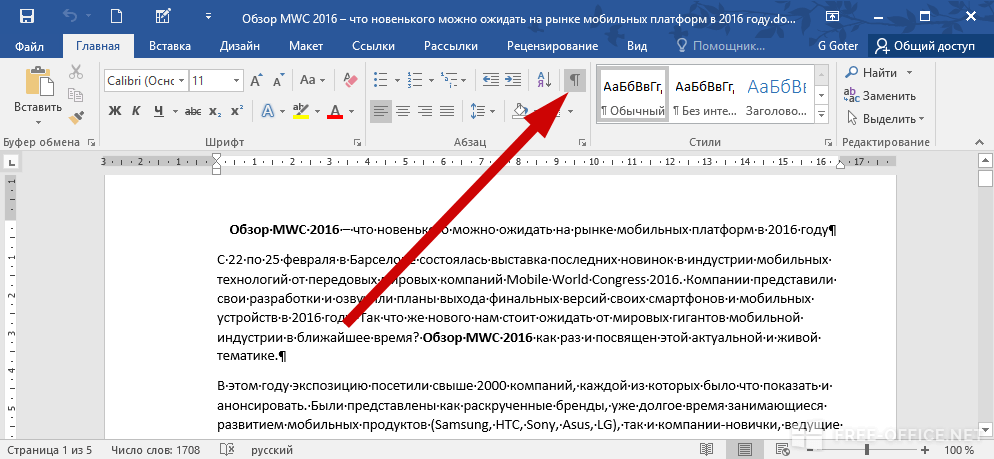Cut selection with the scissors icon
The width and height of the screenshot is (994, 459).
76,72
